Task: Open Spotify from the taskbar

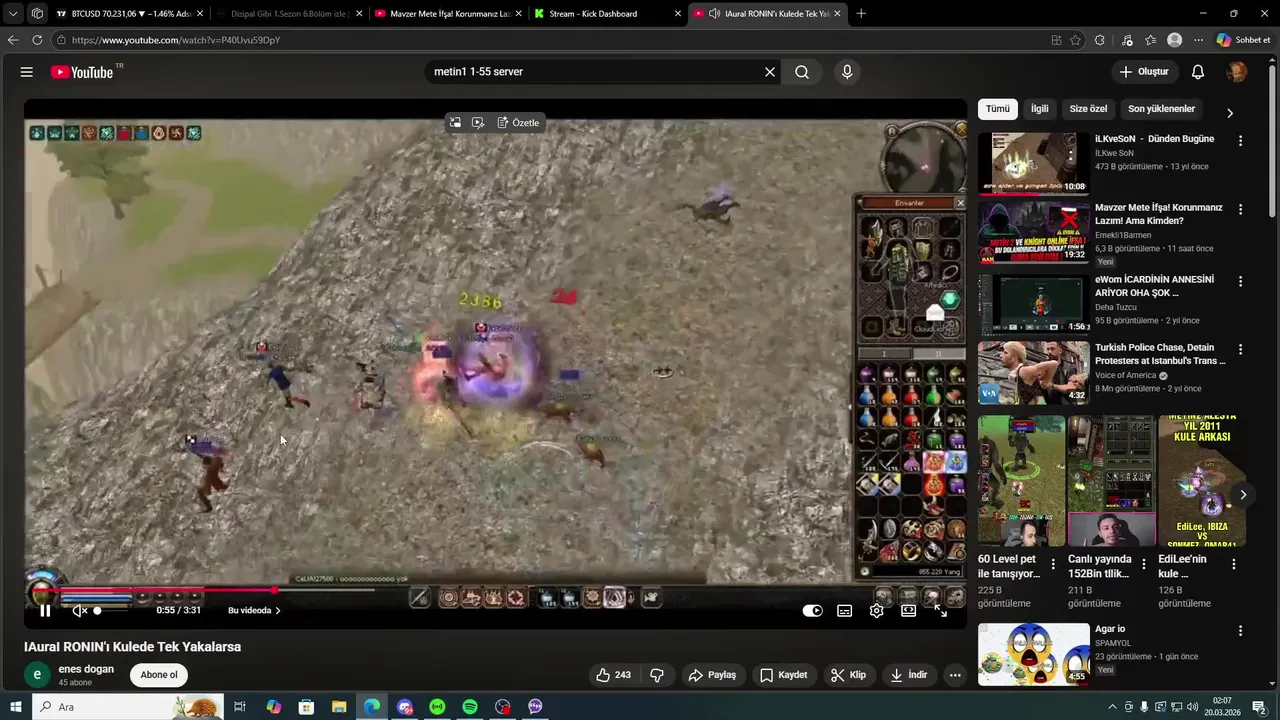Action: point(470,707)
